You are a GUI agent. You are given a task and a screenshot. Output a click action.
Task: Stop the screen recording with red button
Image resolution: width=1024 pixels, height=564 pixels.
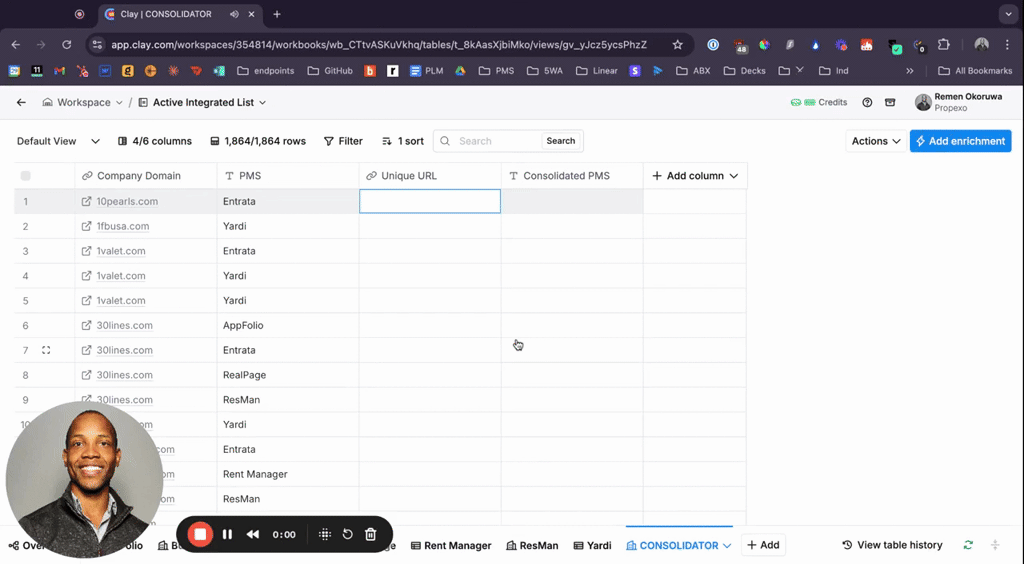(200, 534)
